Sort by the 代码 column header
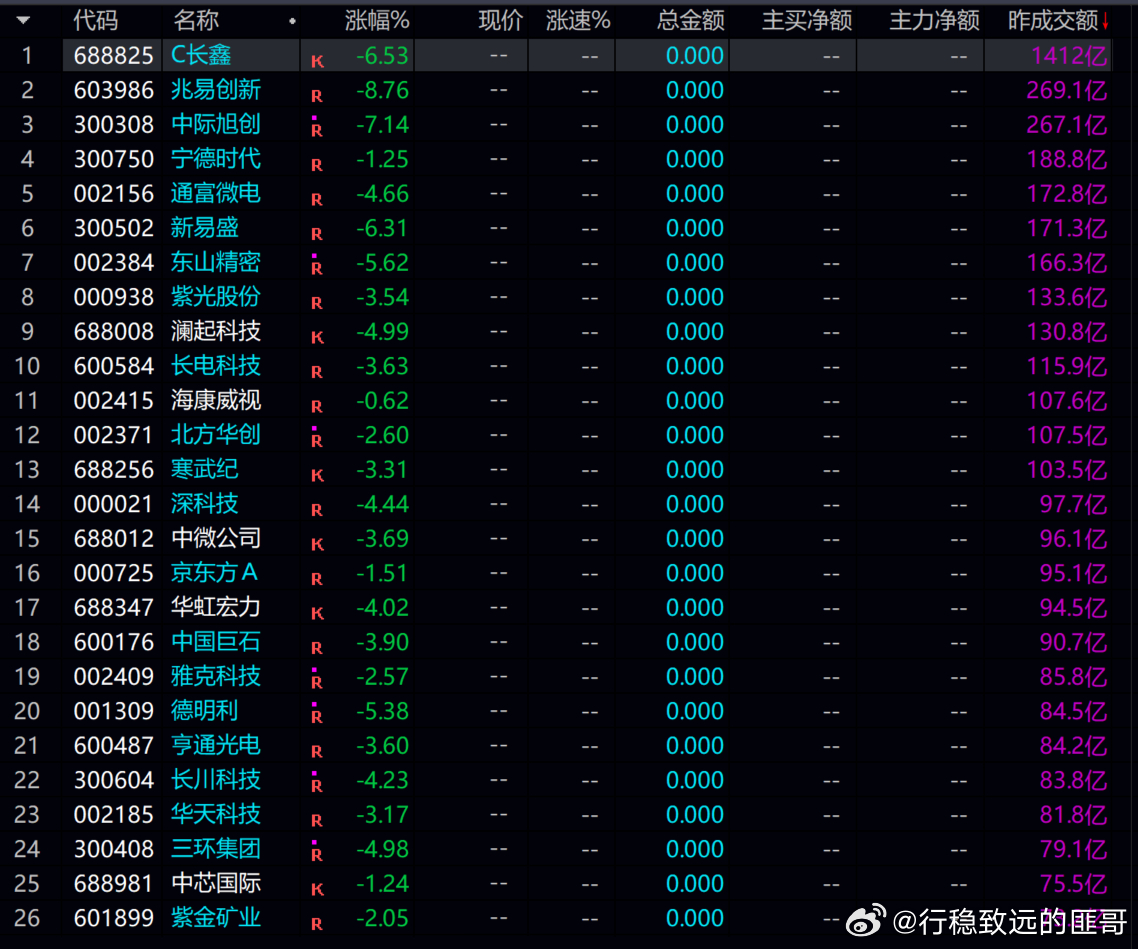1138x949 pixels. (x=95, y=20)
